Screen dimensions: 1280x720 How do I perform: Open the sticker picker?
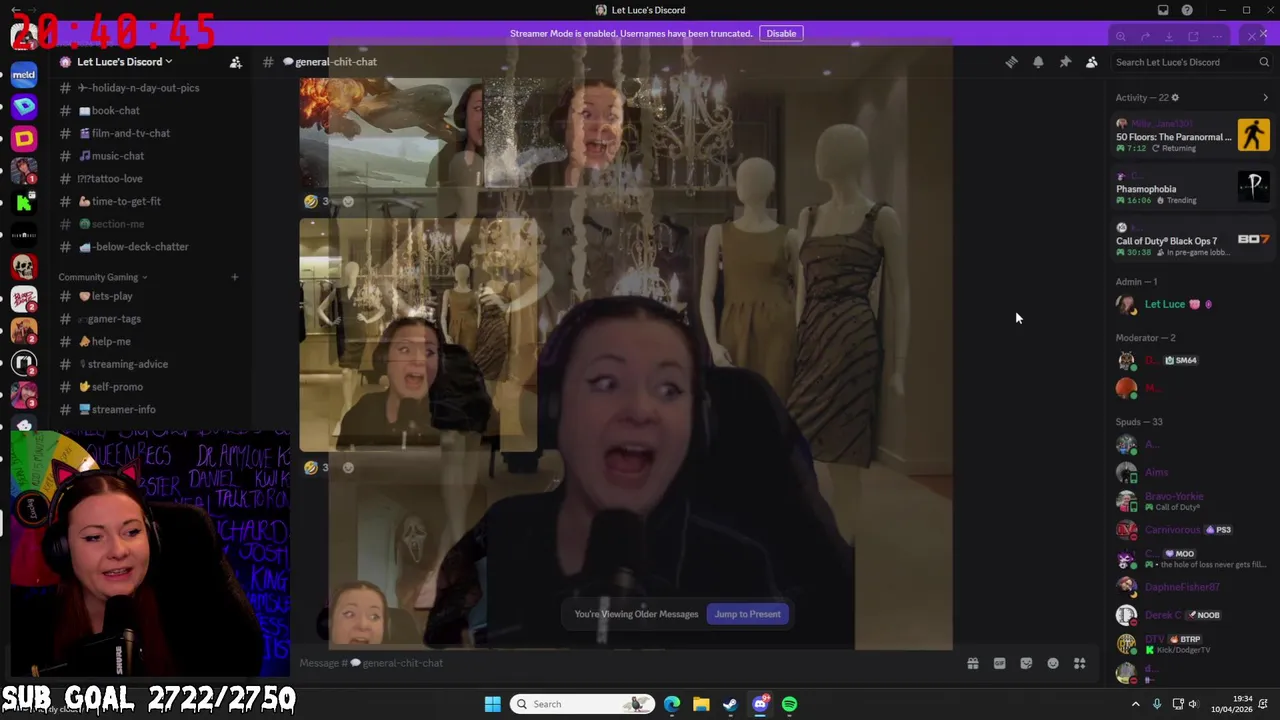1026,663
